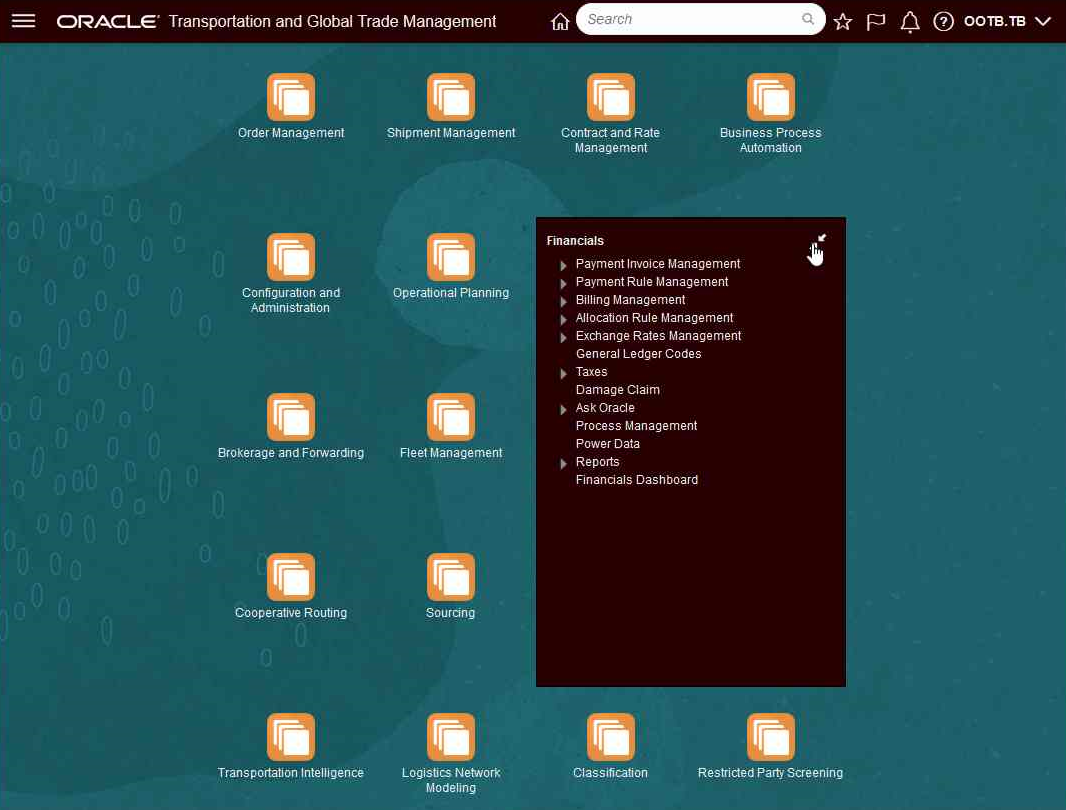Select Payment Invoice Management label
1066x810 pixels.
pos(657,264)
